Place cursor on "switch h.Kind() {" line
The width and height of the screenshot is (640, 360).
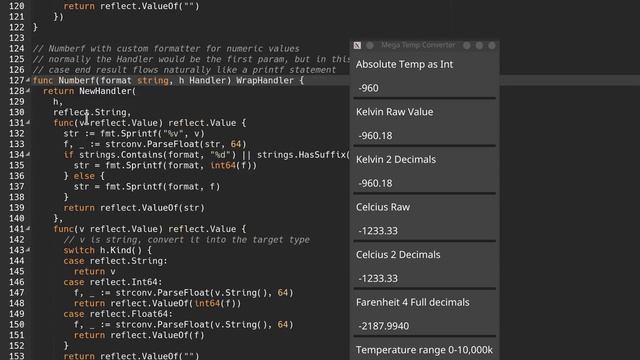click(x=107, y=250)
